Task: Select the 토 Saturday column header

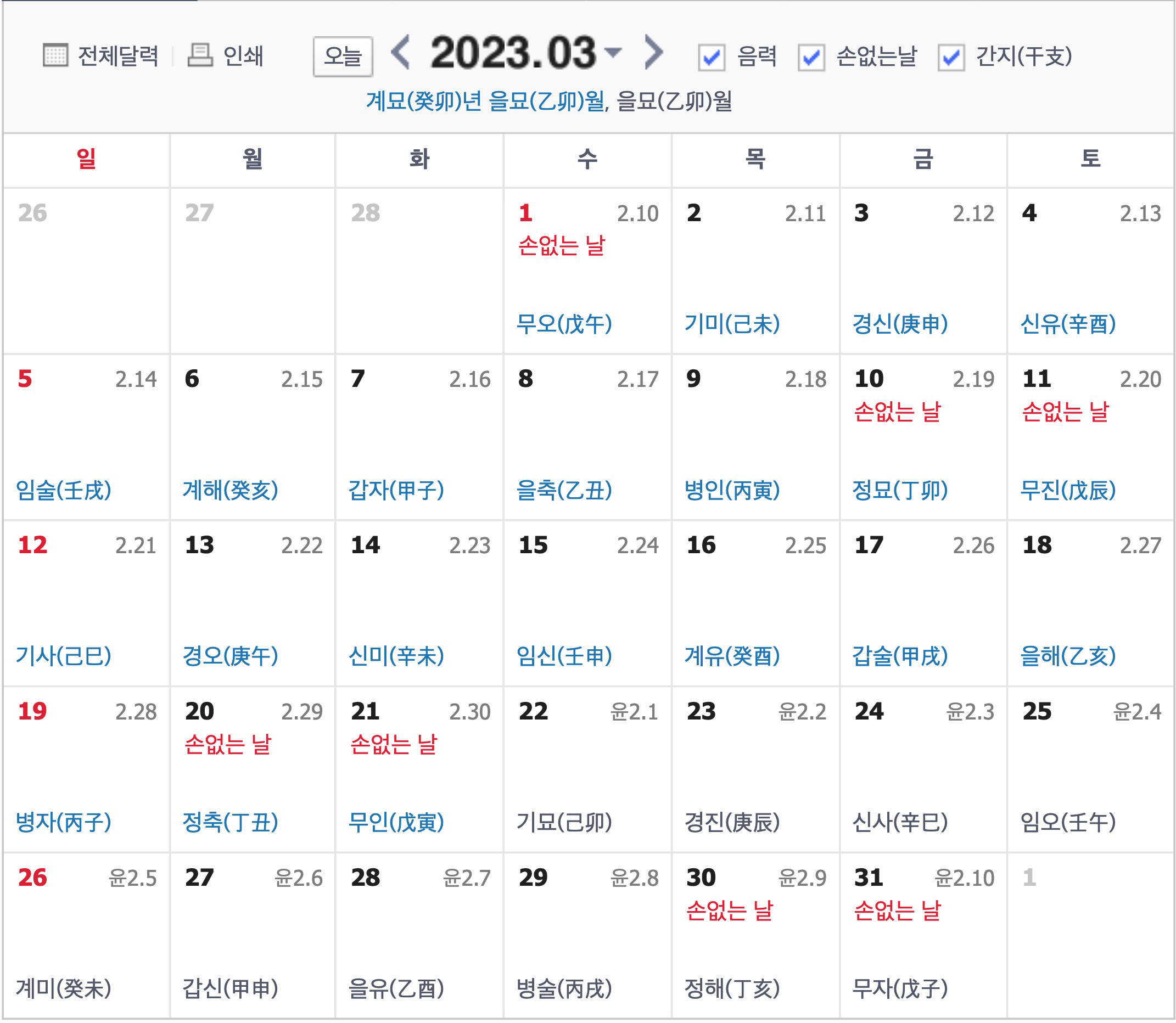Action: (1090, 159)
